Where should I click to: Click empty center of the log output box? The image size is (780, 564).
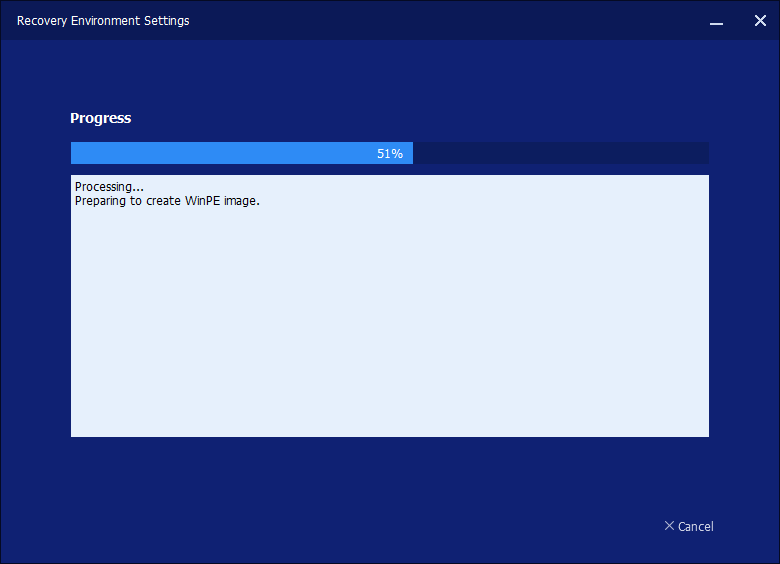pos(390,320)
